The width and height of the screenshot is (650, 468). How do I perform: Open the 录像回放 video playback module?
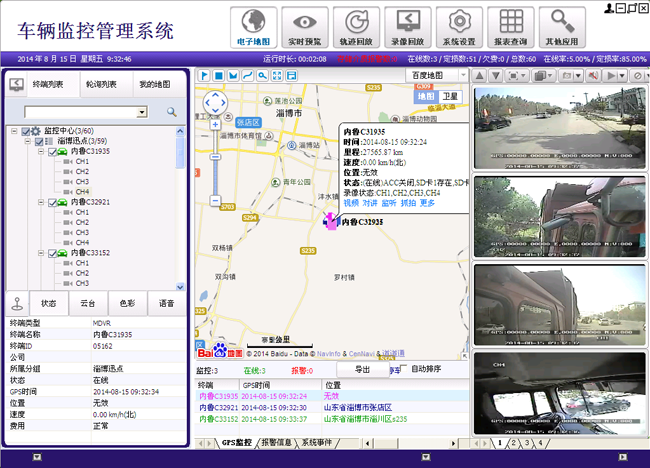coord(407,27)
